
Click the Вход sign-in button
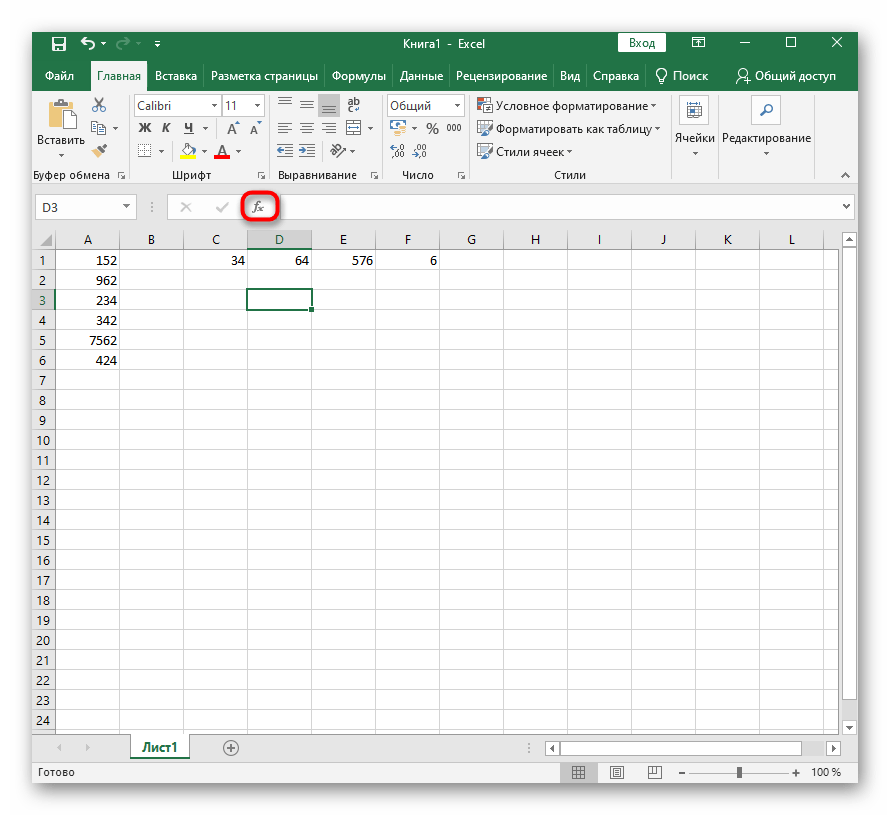click(642, 43)
